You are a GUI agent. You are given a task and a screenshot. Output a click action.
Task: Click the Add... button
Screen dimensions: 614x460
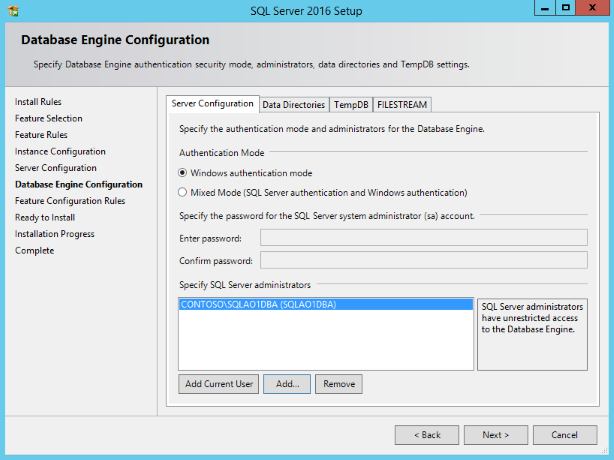point(287,384)
